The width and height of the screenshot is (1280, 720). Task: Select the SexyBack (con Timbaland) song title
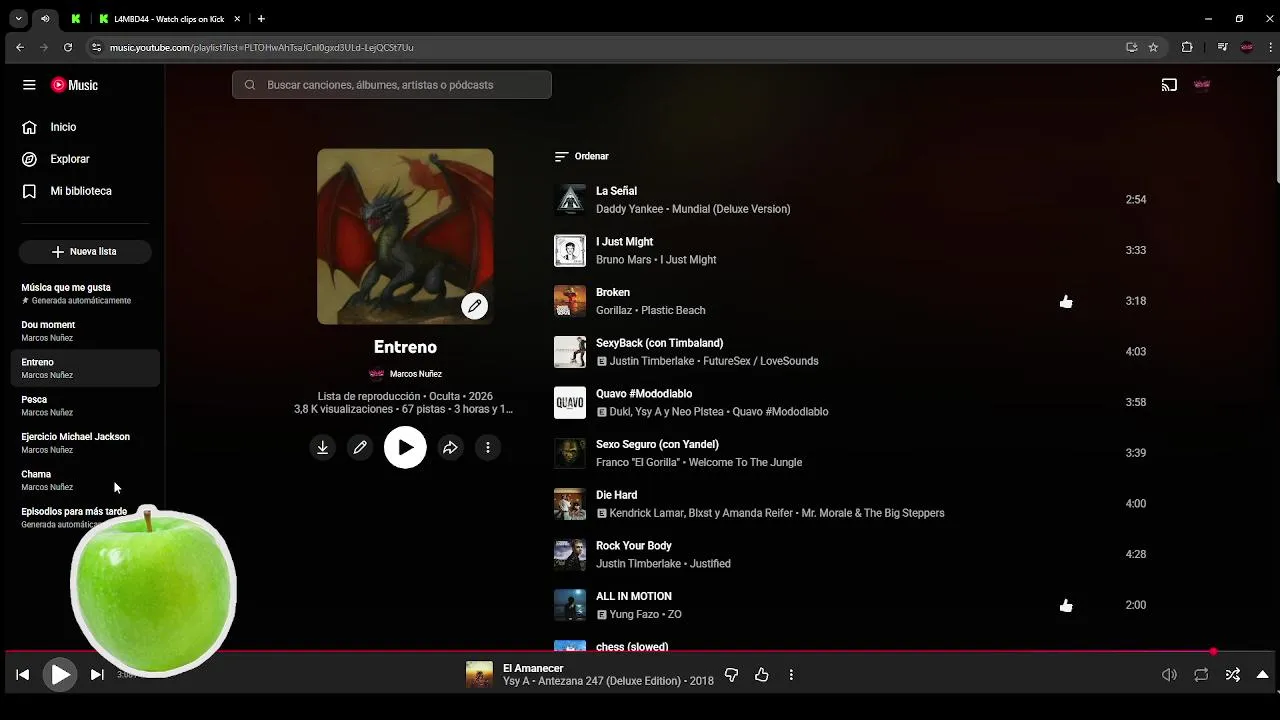[x=659, y=343]
